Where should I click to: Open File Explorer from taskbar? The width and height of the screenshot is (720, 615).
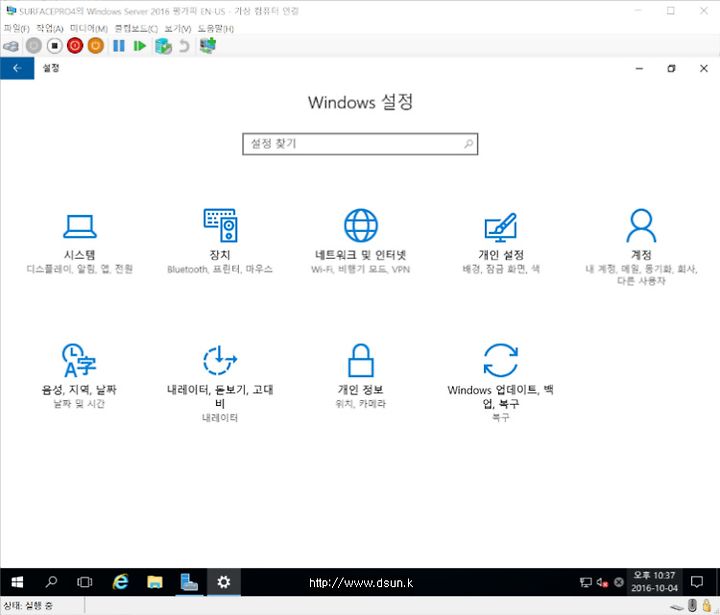155,582
